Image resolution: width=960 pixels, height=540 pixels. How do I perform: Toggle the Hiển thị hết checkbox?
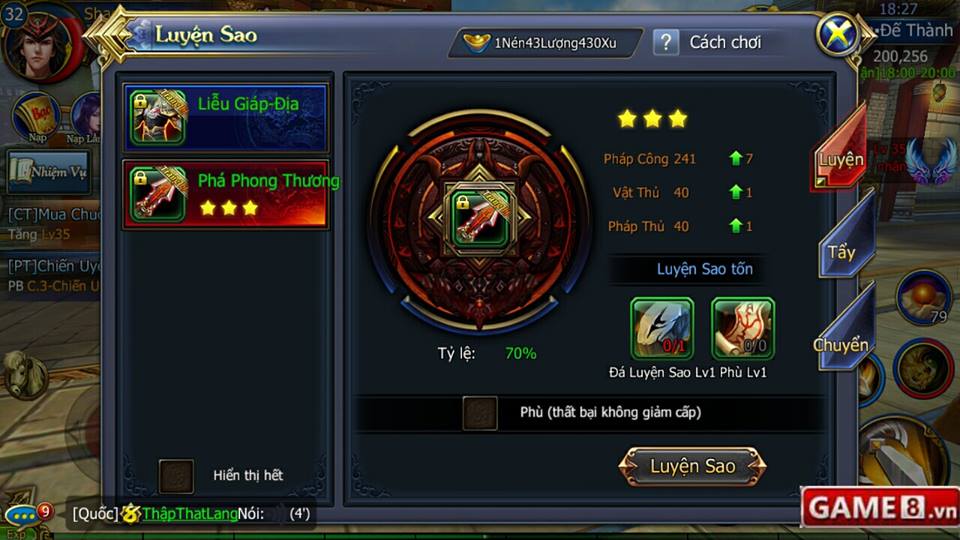point(176,476)
